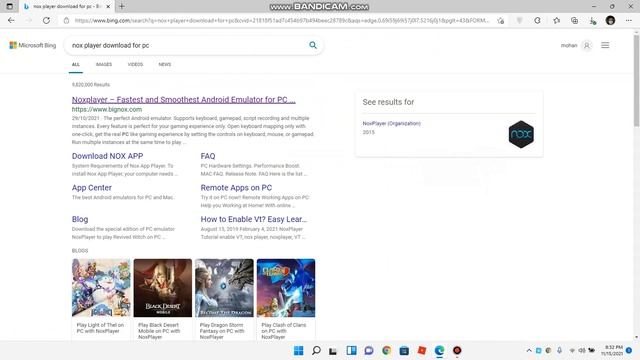Screen dimensions: 640x360
Task: Click microphone icon in system tray
Action: point(560,351)
